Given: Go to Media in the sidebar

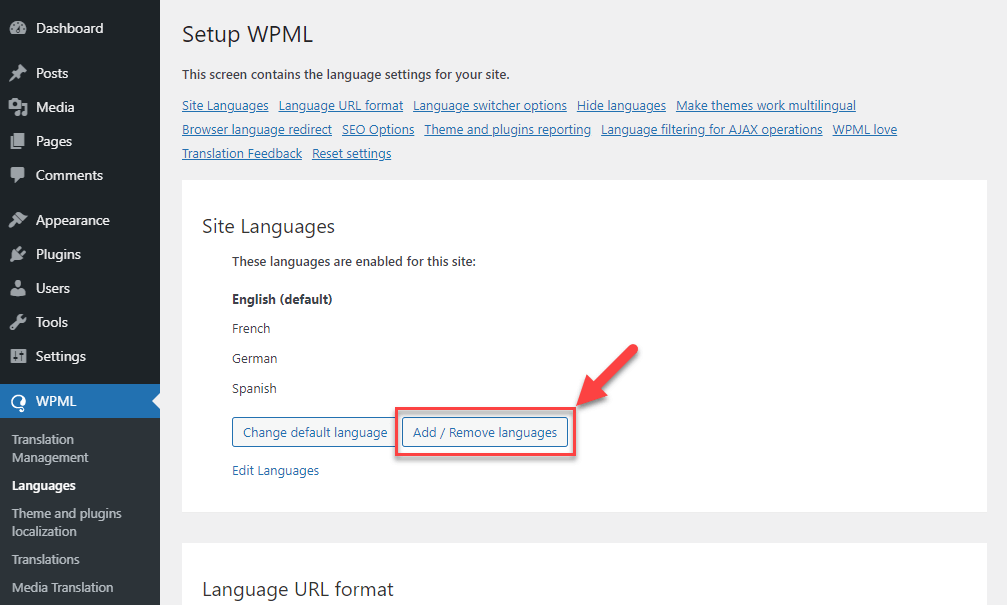Looking at the screenshot, I should [x=55, y=107].
